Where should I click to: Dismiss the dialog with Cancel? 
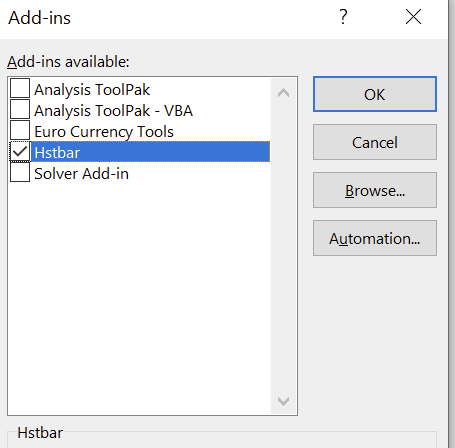coord(375,142)
